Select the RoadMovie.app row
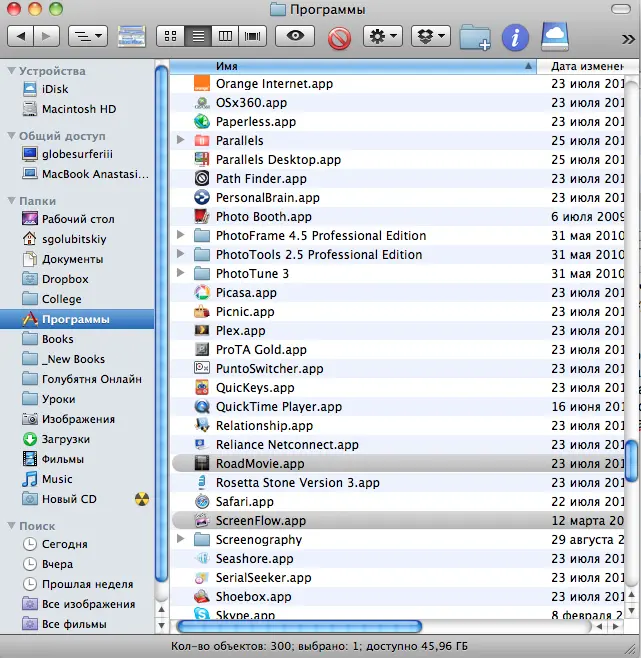This screenshot has width=641, height=658. click(397, 463)
